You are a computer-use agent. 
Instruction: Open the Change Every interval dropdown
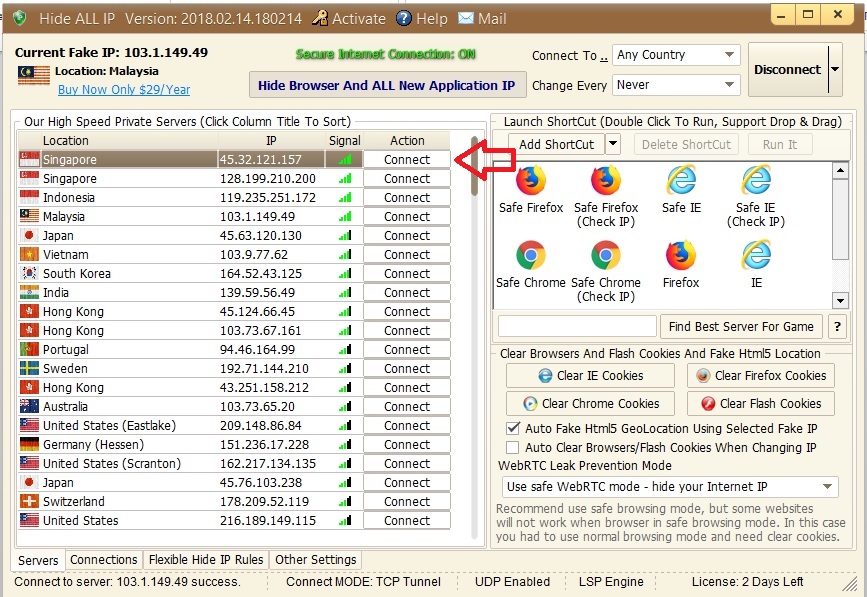click(x=676, y=85)
